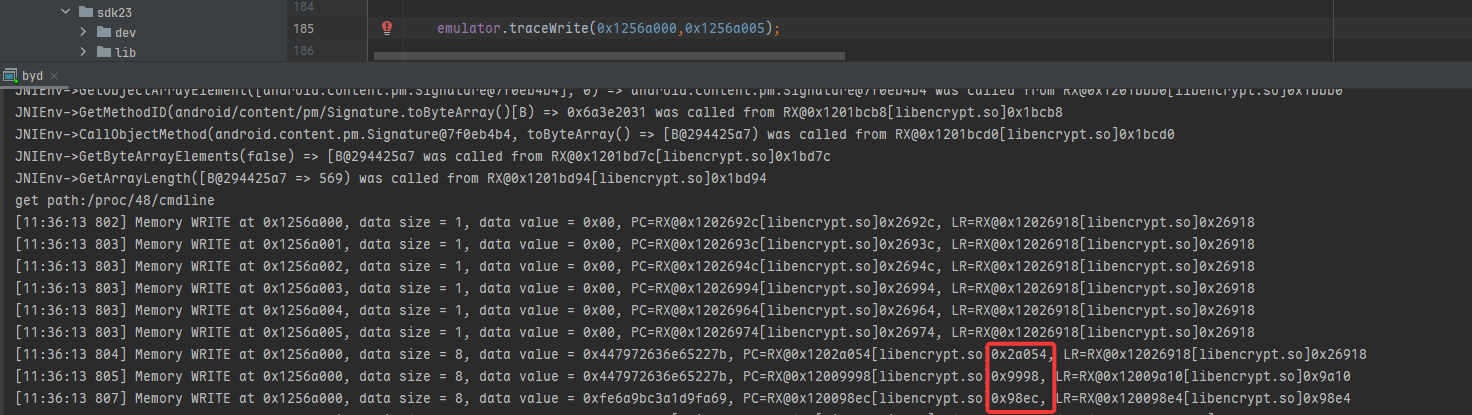Click the lib folder icon
Screen dimensions: 1472x415
[104, 52]
